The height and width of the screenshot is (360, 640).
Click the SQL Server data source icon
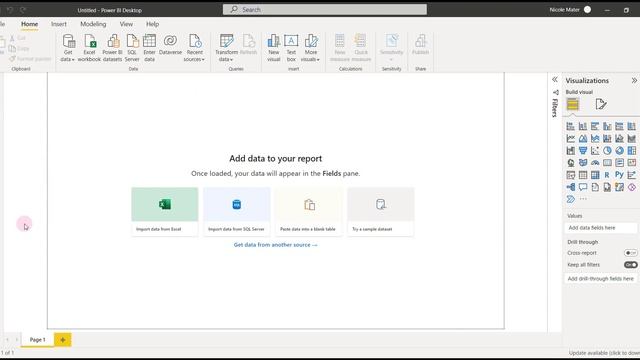point(132,48)
